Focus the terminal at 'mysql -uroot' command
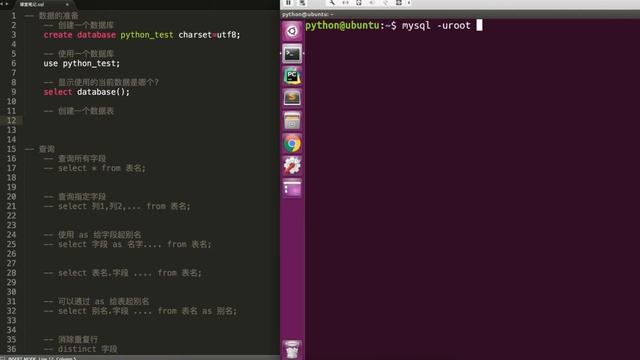This screenshot has height=360, width=640. point(436,25)
